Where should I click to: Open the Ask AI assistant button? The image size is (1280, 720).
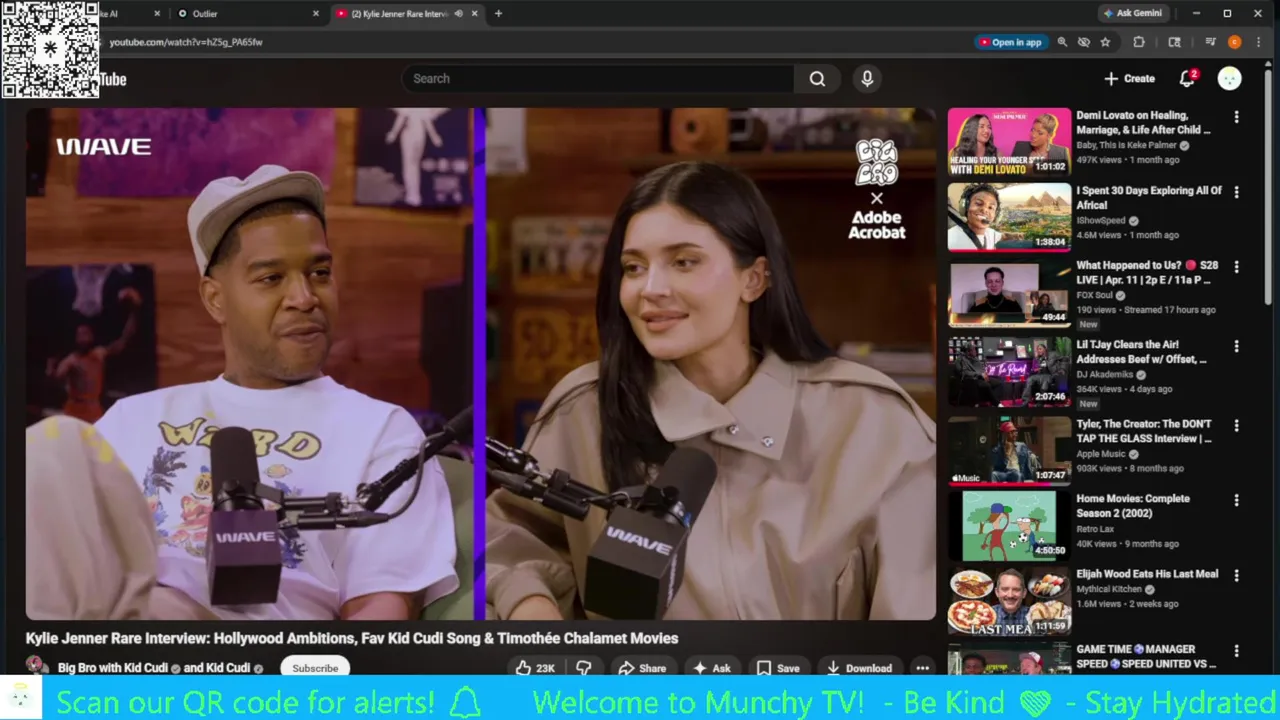coord(712,668)
